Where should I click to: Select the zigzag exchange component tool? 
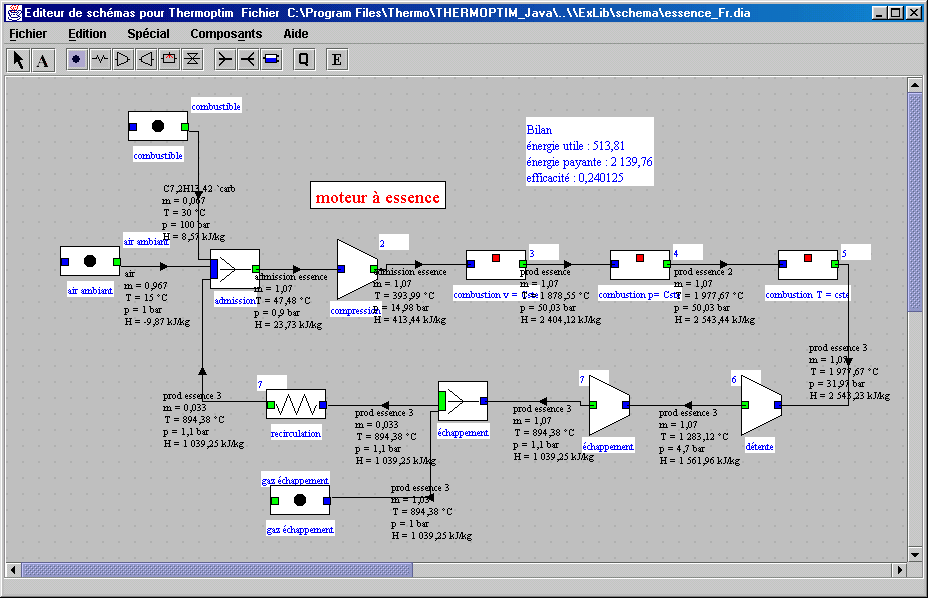(x=101, y=59)
